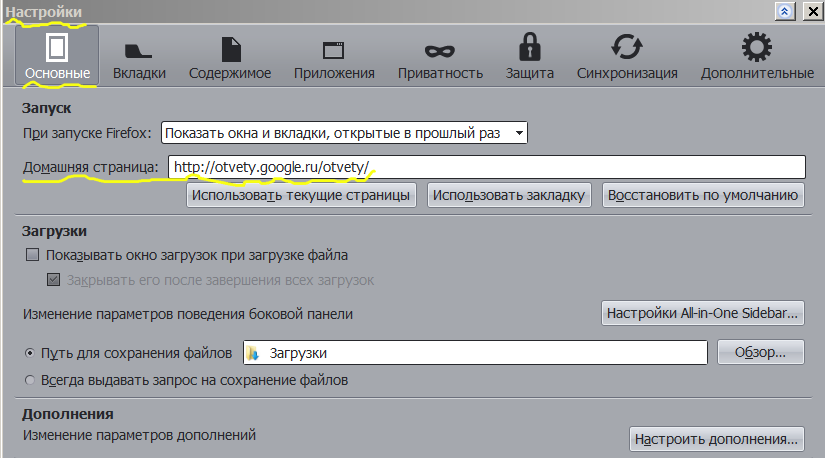The width and height of the screenshot is (825, 458).
Task: Click the Дополнения section heading
Action: coord(67,414)
